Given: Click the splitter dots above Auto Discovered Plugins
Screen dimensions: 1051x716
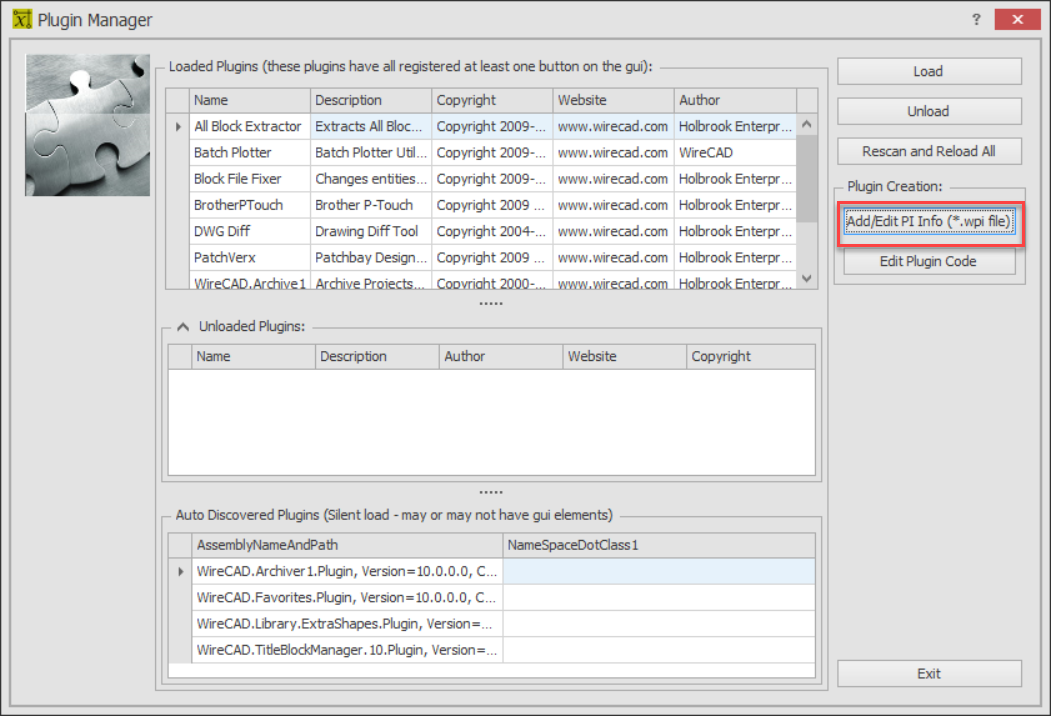Looking at the screenshot, I should [x=491, y=493].
